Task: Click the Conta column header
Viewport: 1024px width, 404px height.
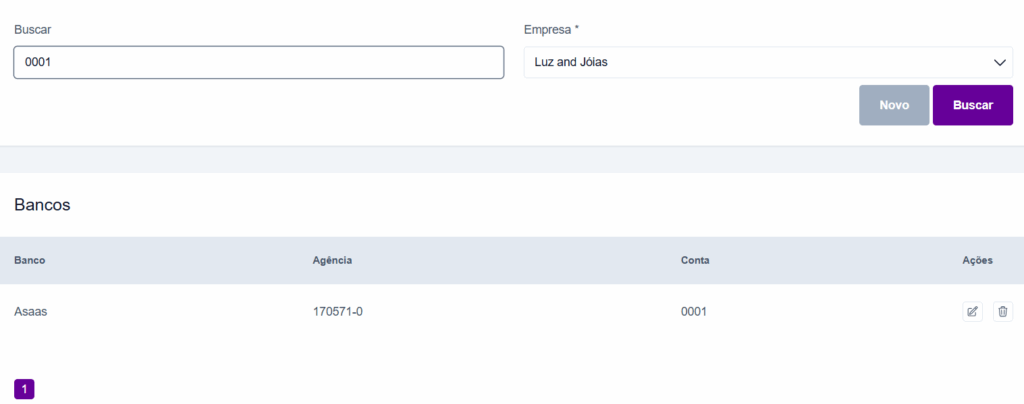Action: 695,260
